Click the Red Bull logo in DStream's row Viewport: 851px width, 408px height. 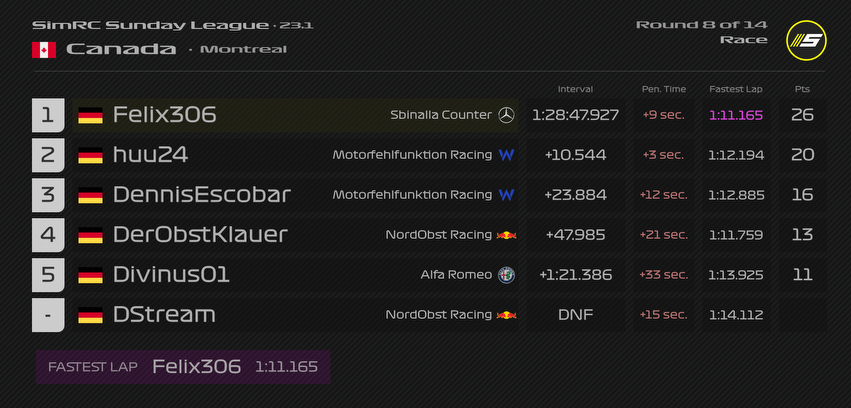507,315
